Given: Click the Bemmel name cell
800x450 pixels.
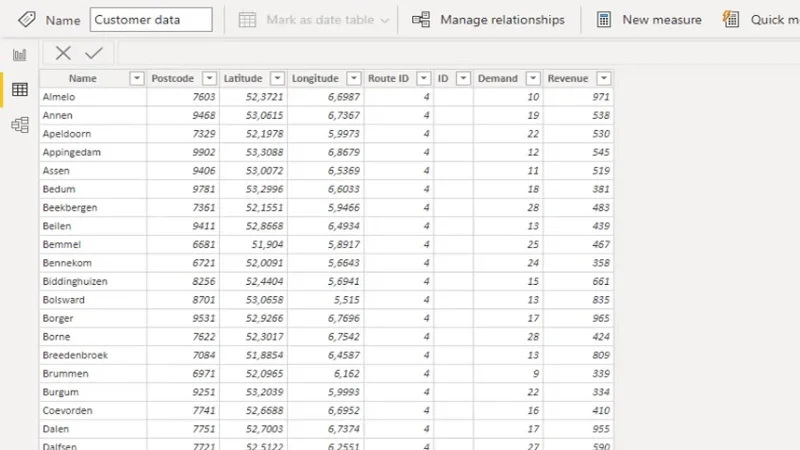Looking at the screenshot, I should click(x=93, y=244).
